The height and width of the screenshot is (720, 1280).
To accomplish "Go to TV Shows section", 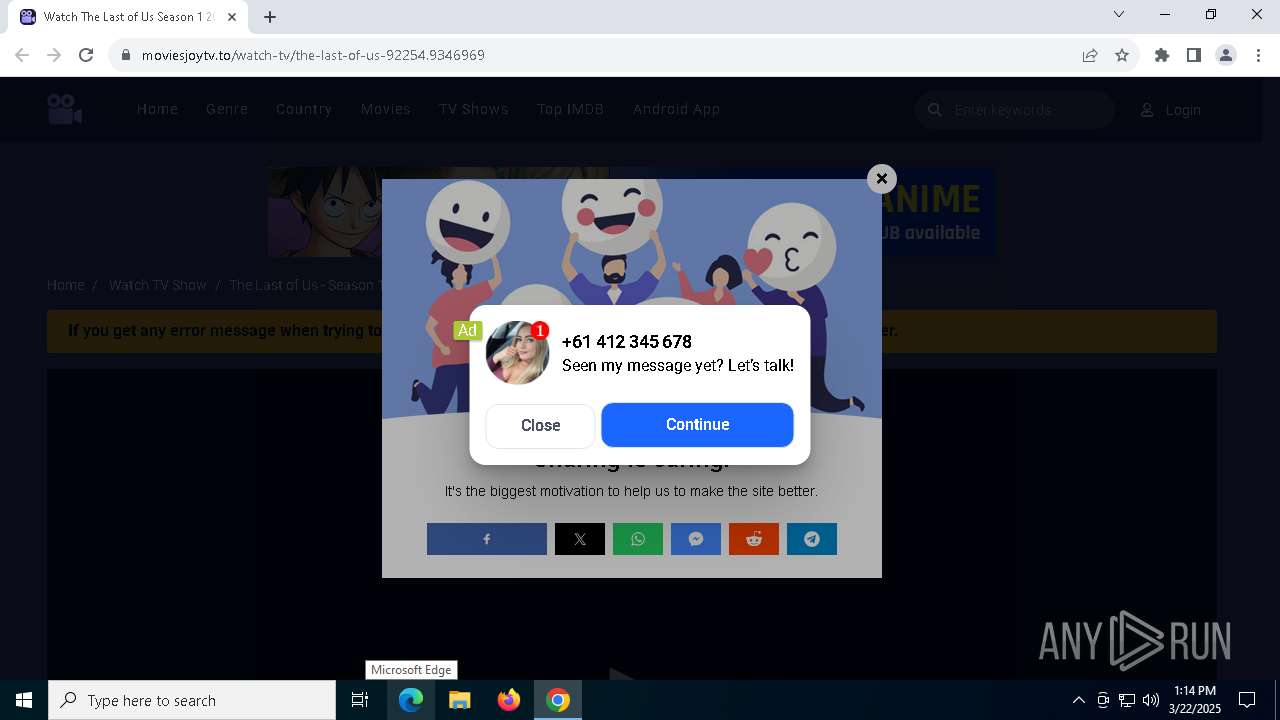I will click(474, 109).
